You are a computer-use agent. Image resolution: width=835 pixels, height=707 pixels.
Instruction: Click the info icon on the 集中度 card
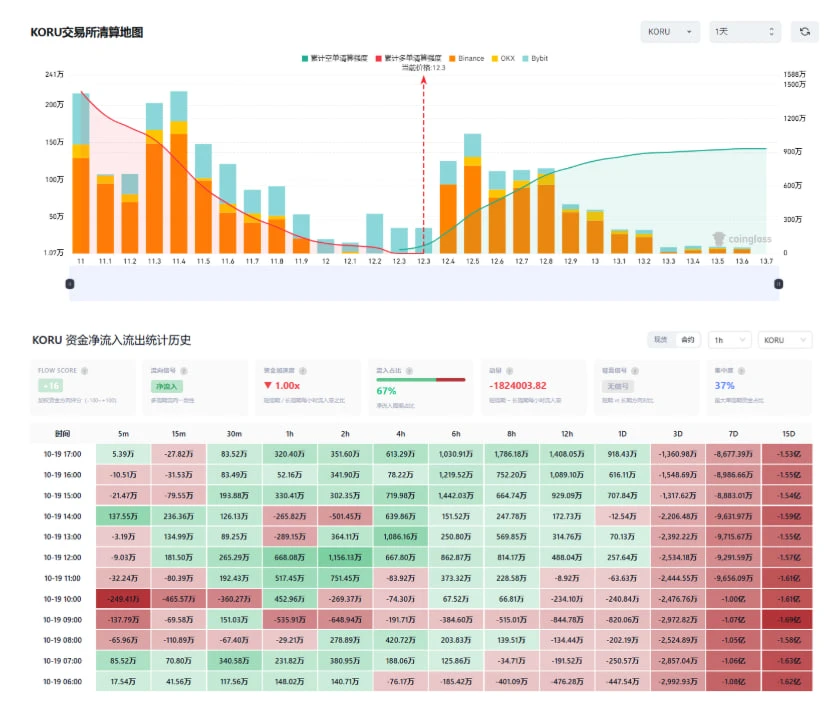point(741,371)
